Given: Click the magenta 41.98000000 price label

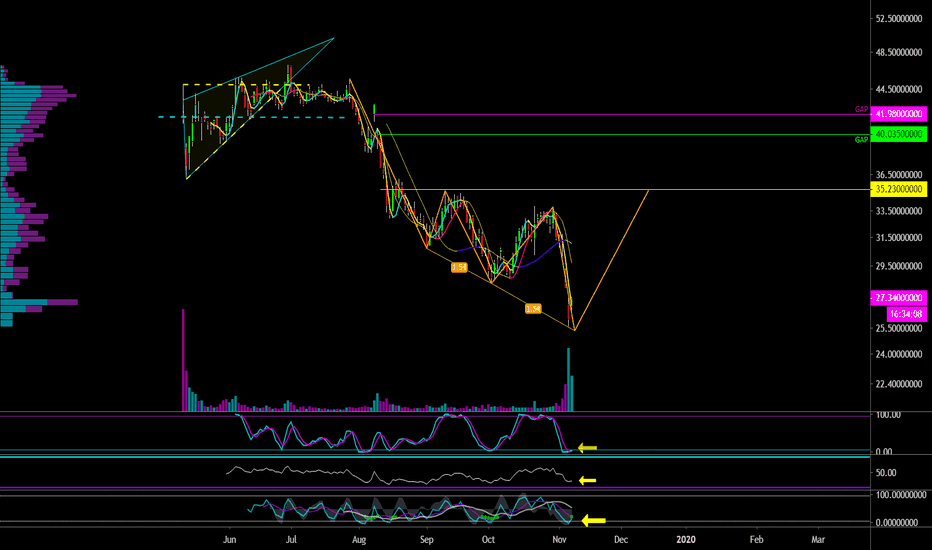Looking at the screenshot, I should [x=898, y=114].
